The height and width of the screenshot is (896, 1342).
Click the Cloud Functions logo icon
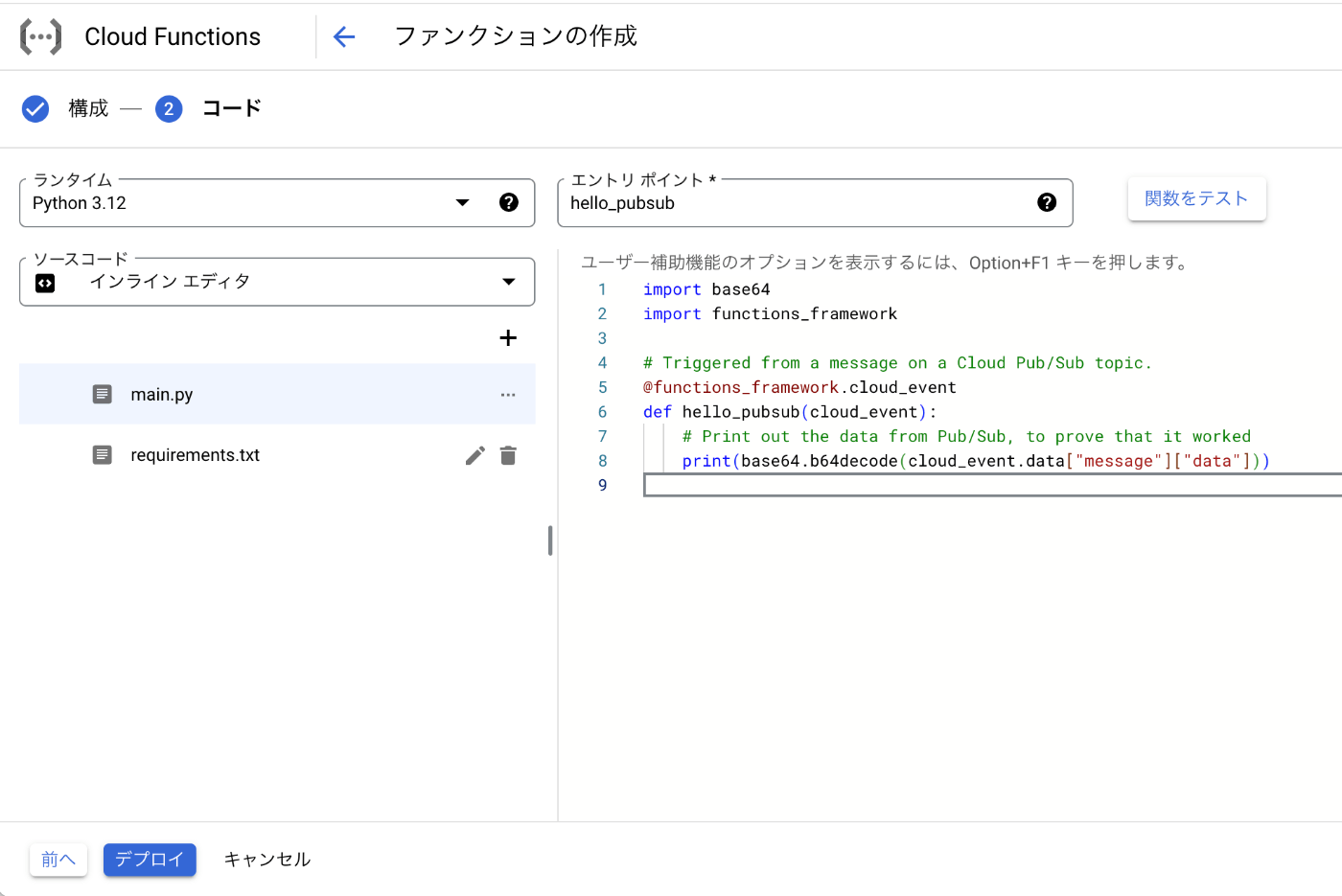click(x=40, y=36)
